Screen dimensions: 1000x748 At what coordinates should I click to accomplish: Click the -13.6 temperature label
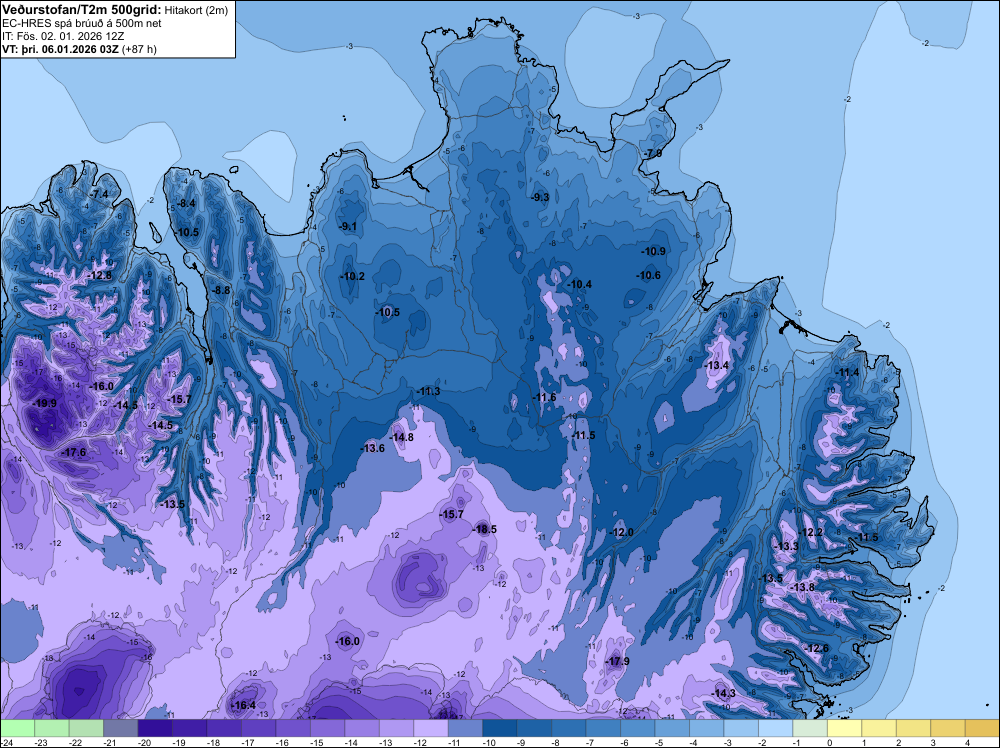pos(373,448)
